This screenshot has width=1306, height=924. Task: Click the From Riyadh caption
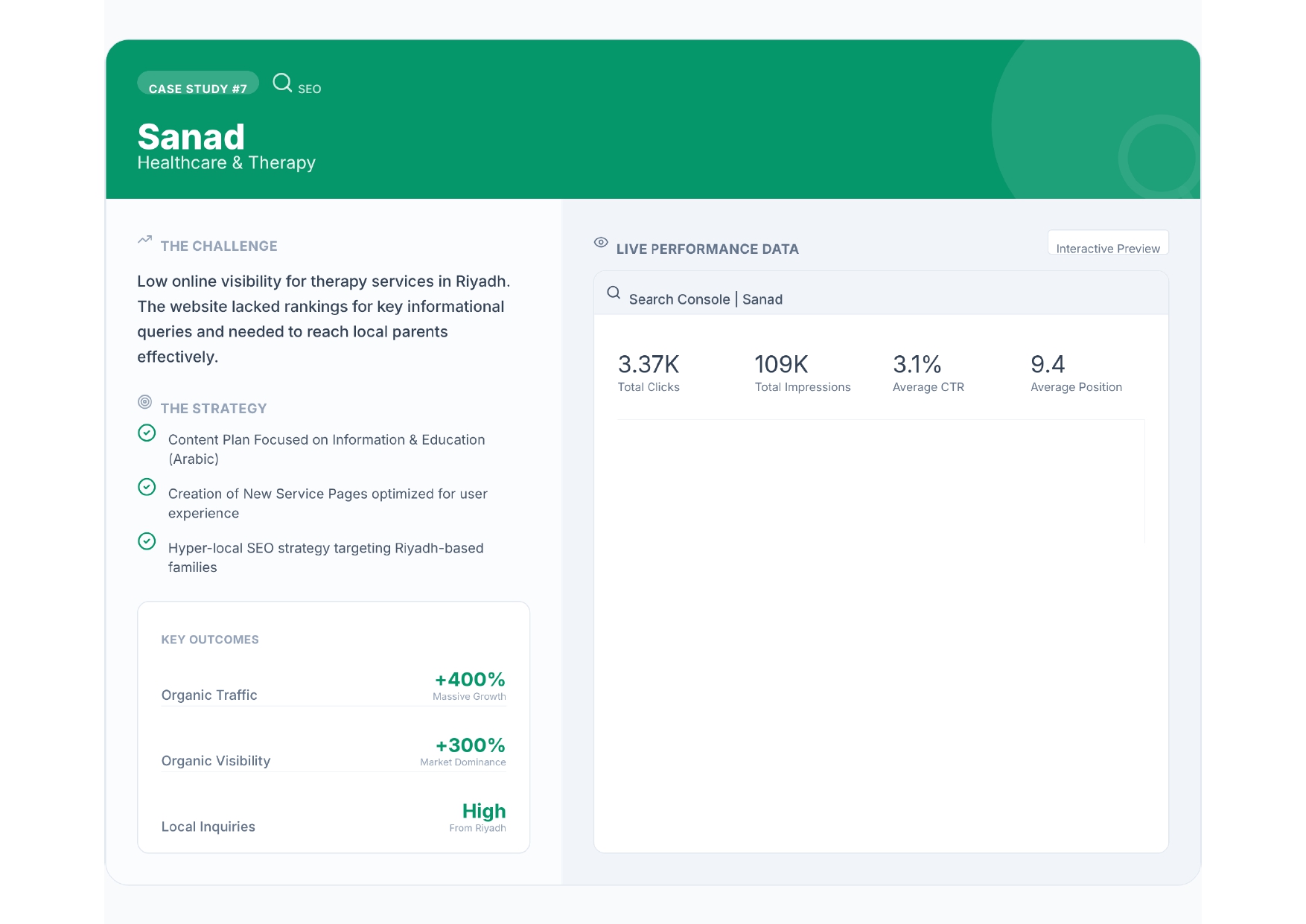[x=477, y=828]
